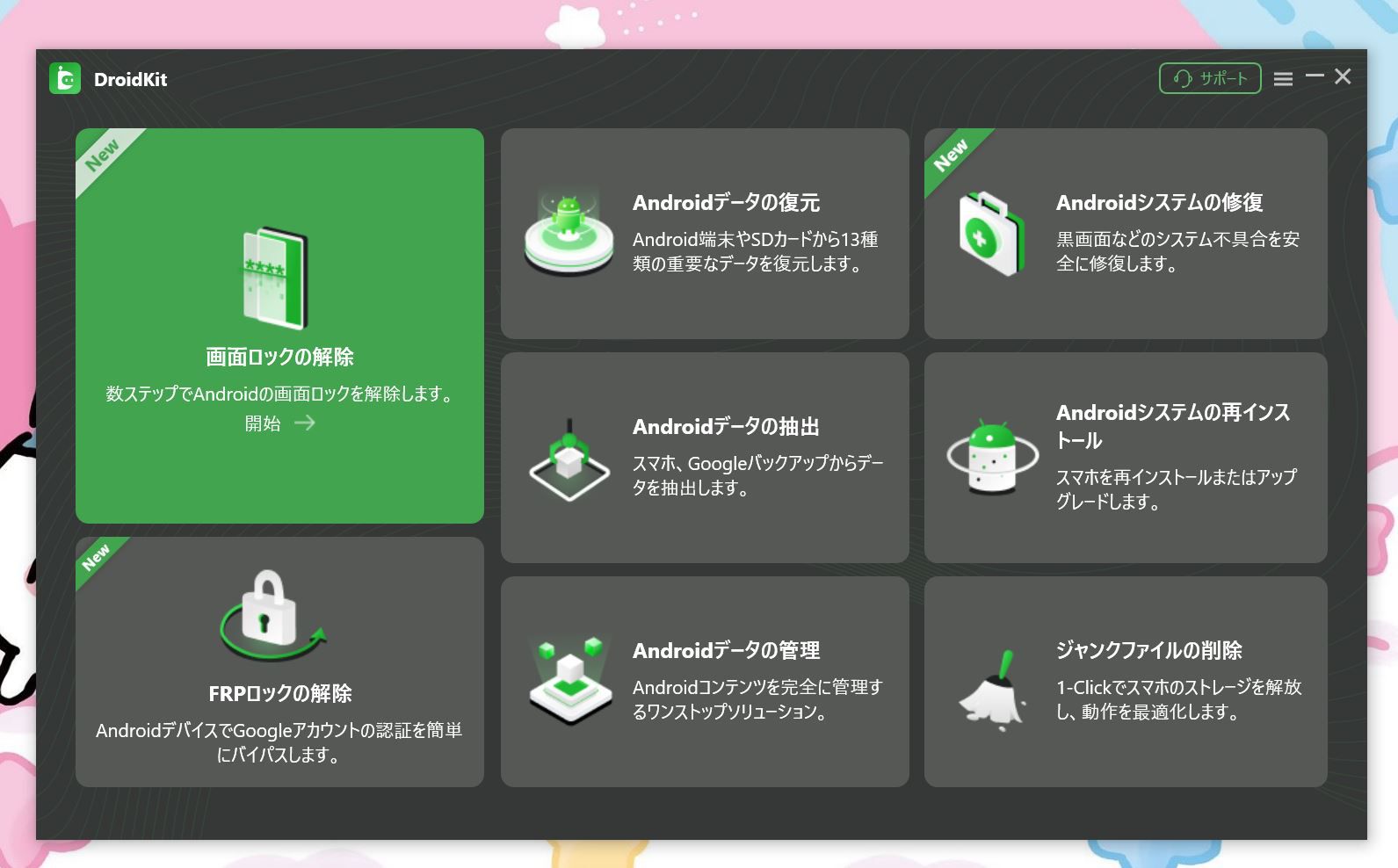Click the FRPロックの解除 padlock icon
Image resolution: width=1398 pixels, height=868 pixels.
(272, 616)
